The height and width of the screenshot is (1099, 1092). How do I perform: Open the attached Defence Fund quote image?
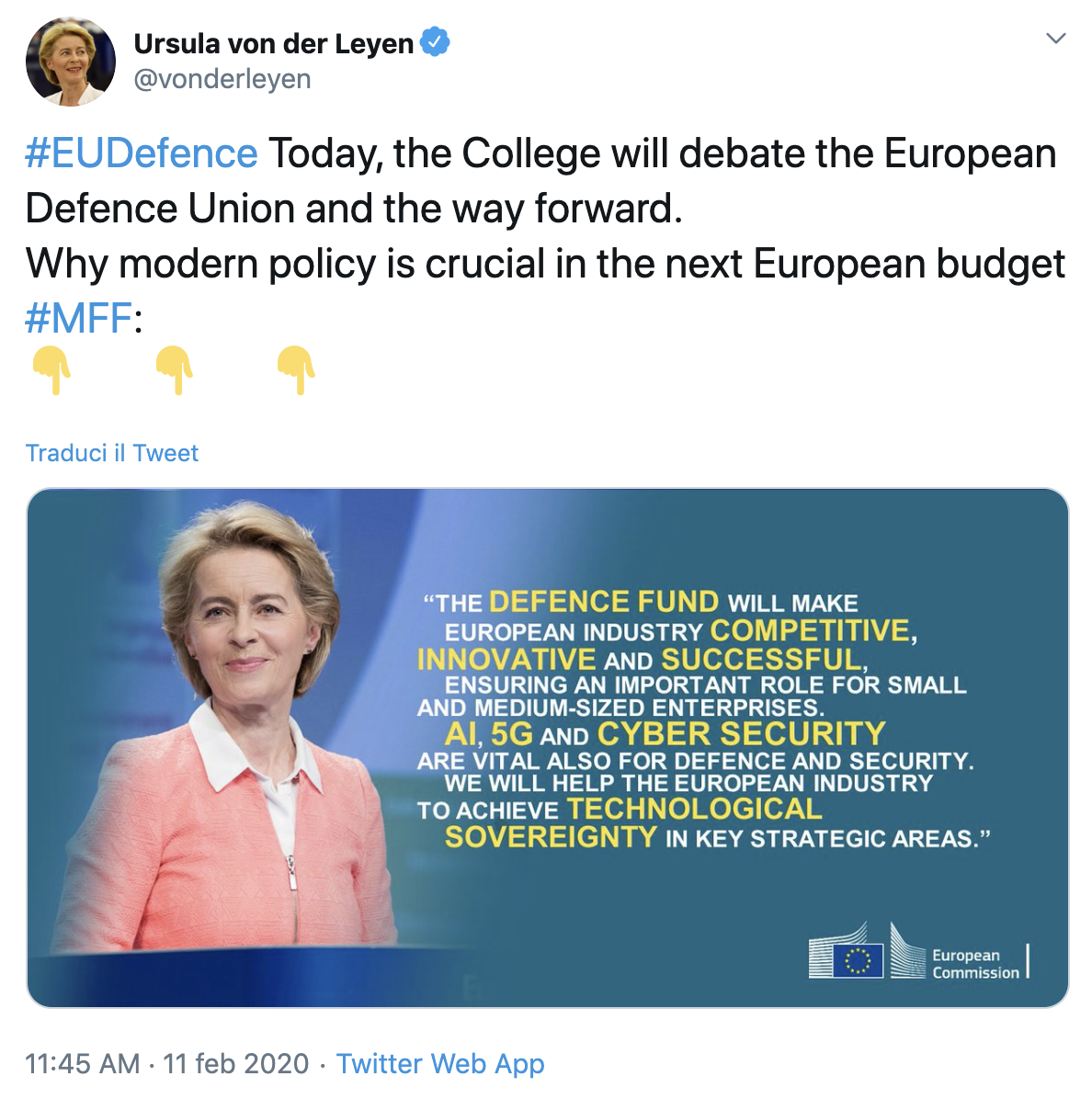tap(548, 748)
